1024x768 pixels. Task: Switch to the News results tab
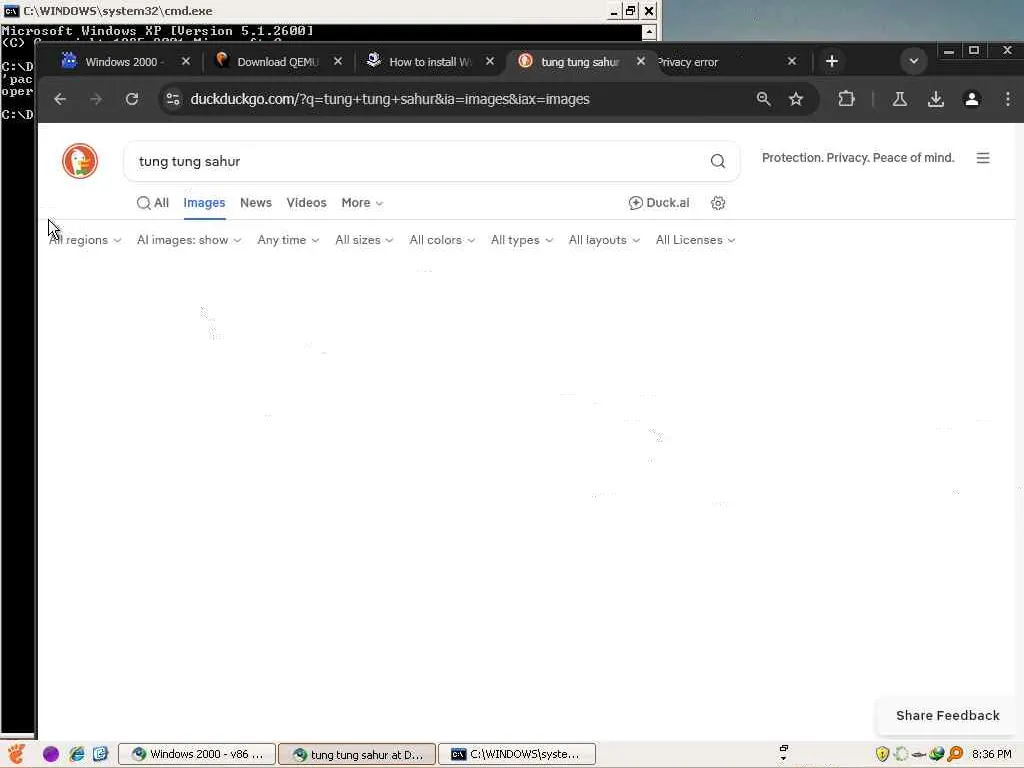[256, 203]
